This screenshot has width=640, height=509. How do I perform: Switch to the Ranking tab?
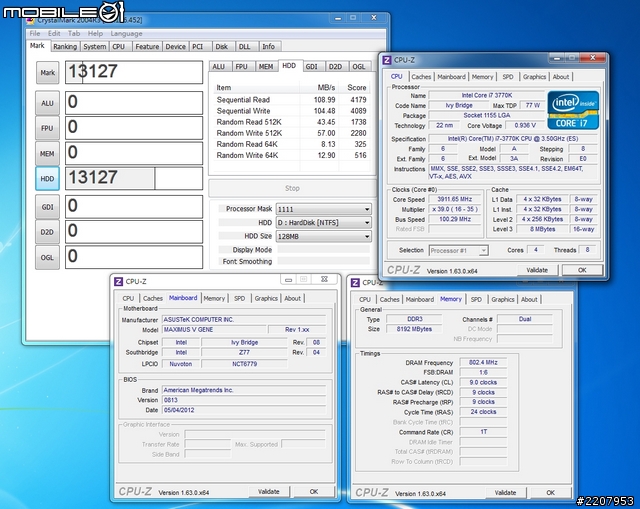pyautogui.click(x=65, y=47)
